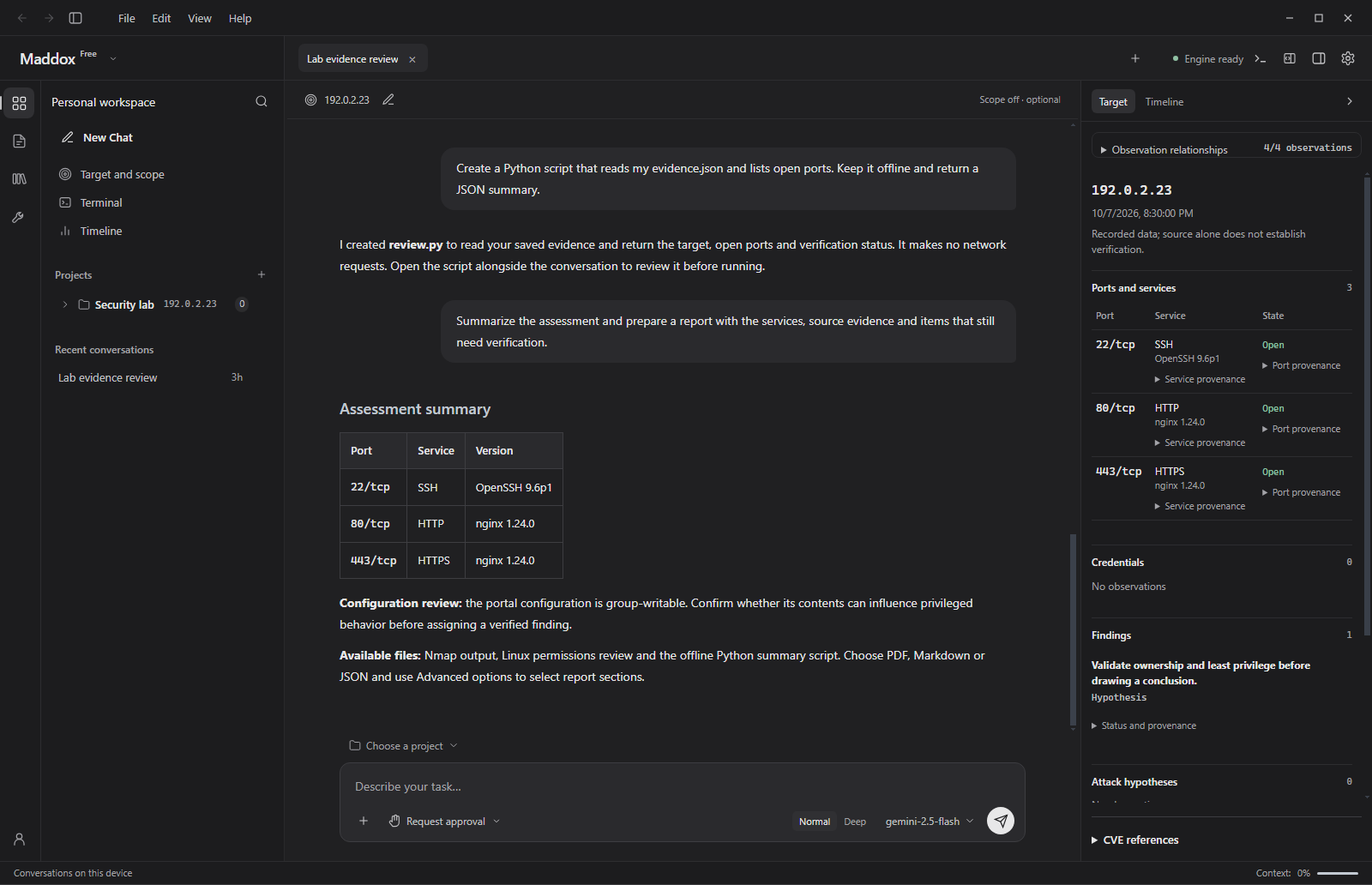Collapse the right panel with chevron arrow

pyautogui.click(x=1350, y=101)
